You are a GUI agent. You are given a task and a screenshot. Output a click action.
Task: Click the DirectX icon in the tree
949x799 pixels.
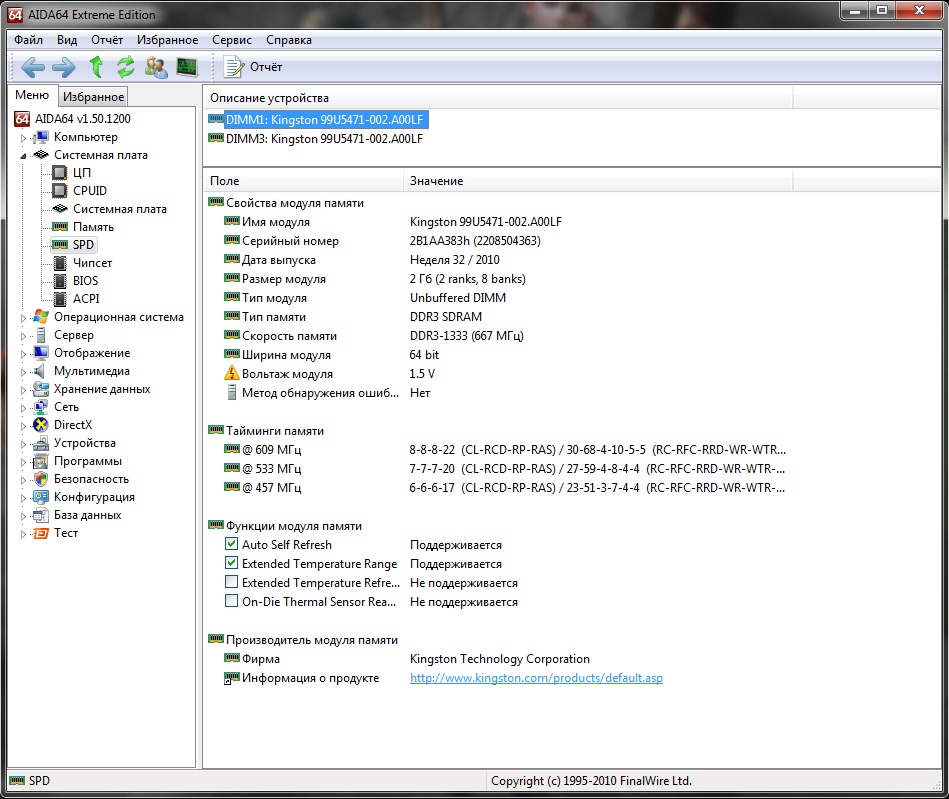(41, 425)
